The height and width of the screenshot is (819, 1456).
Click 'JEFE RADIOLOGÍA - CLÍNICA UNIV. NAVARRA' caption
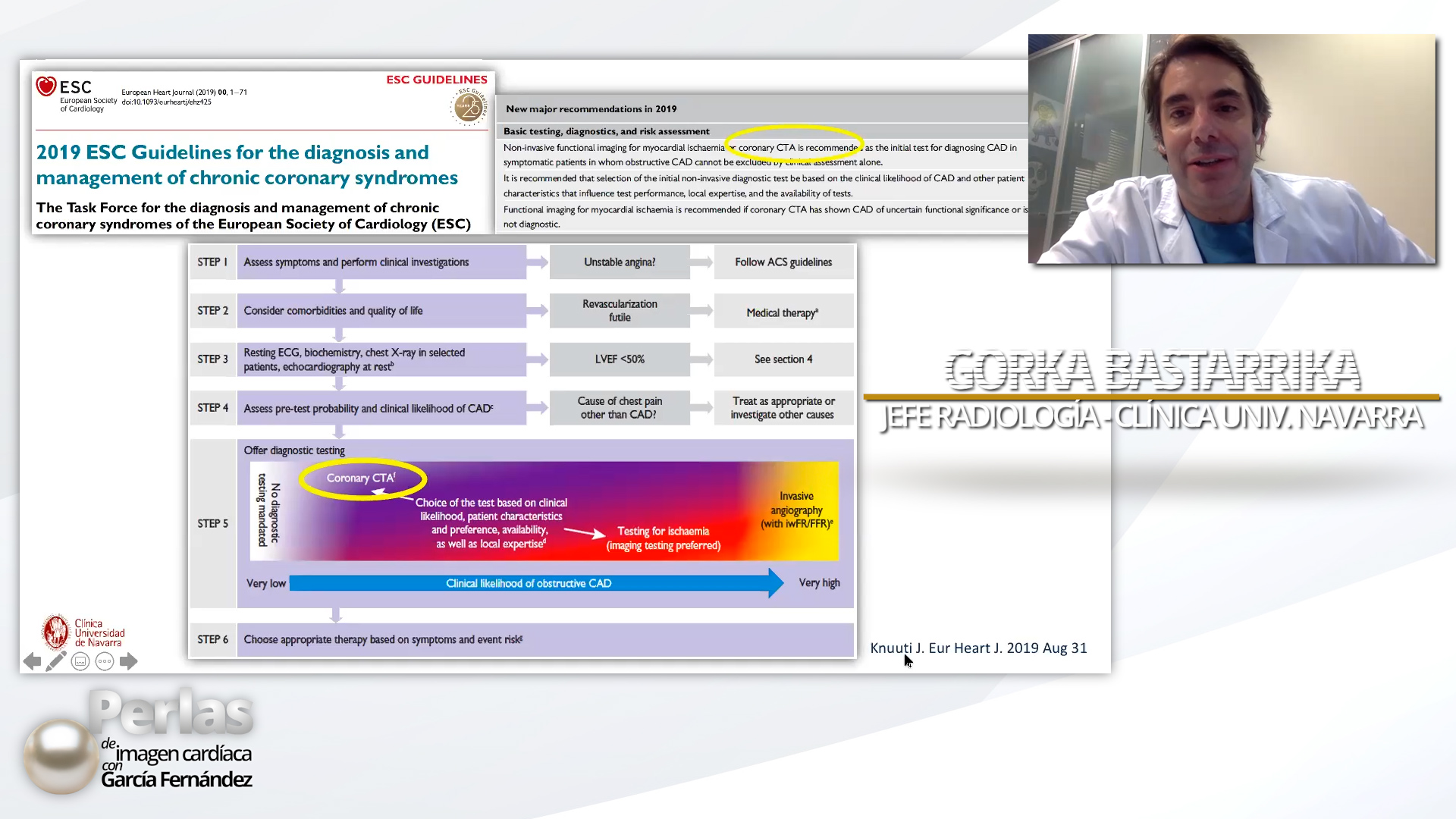coord(1152,416)
